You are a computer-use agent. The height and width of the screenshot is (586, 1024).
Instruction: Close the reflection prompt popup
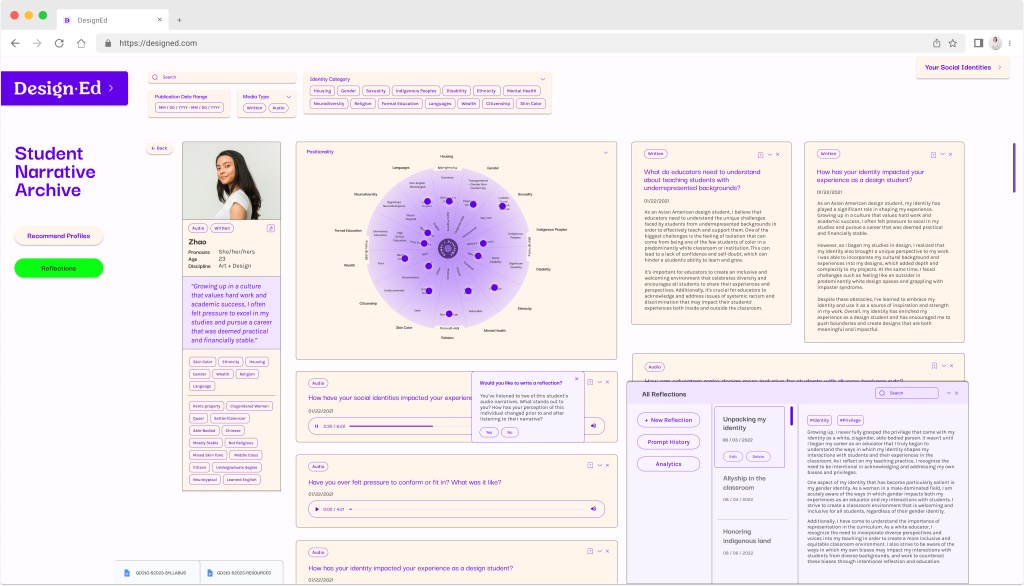coord(576,379)
